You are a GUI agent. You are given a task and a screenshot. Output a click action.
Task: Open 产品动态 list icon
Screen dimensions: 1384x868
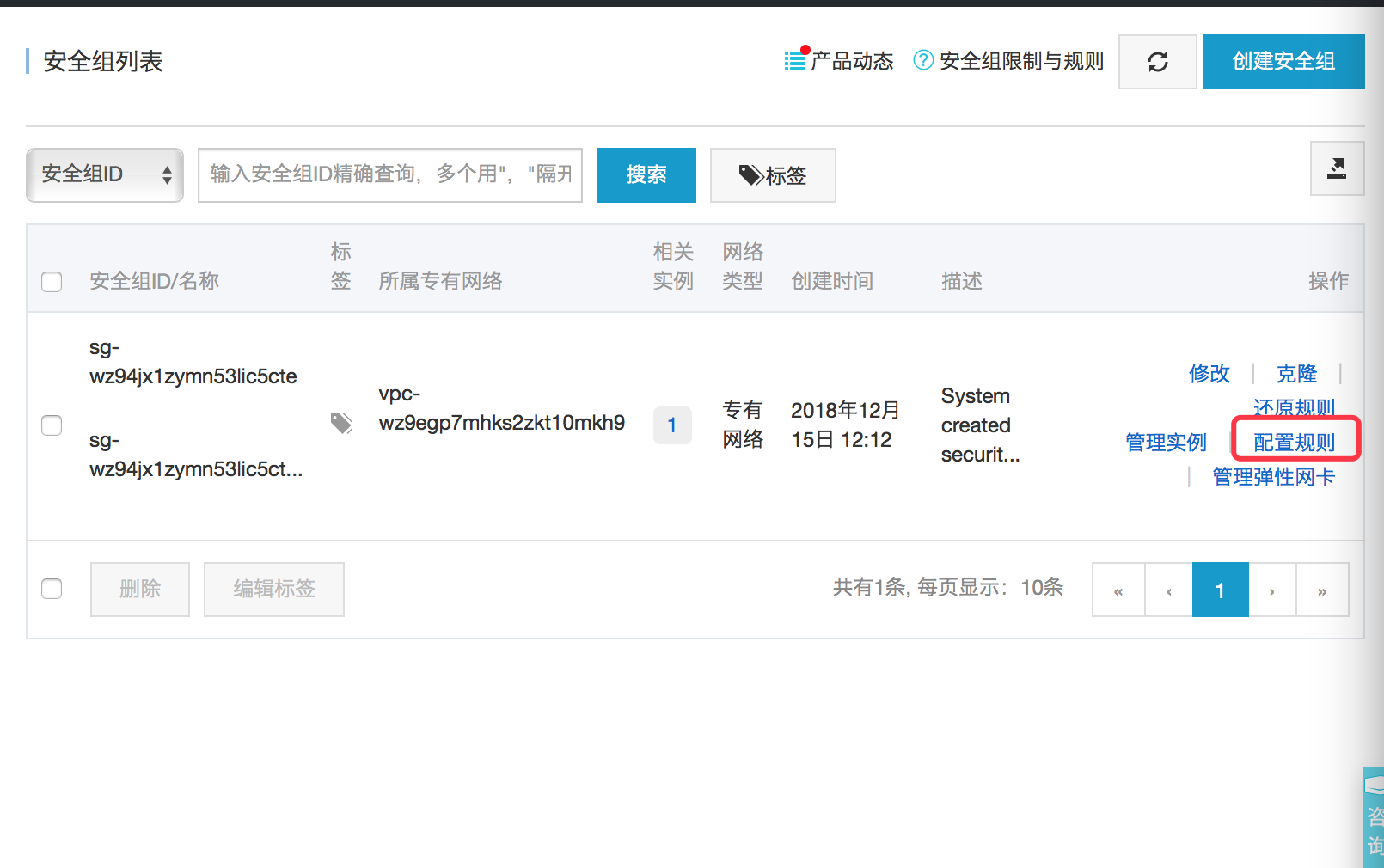pyautogui.click(x=795, y=61)
